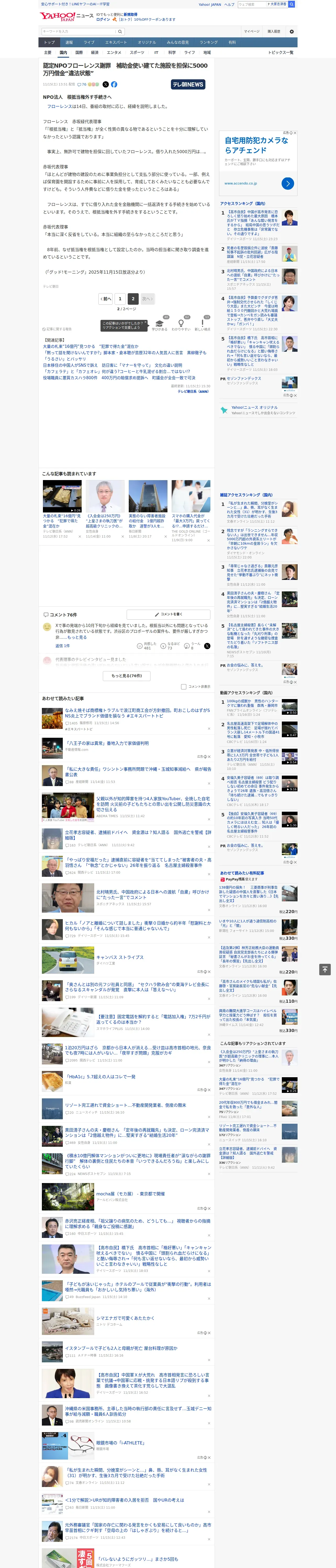Screen dimensions: 336x1568
Task: Open the トップ navigation tab
Action: pyautogui.click(x=49, y=43)
